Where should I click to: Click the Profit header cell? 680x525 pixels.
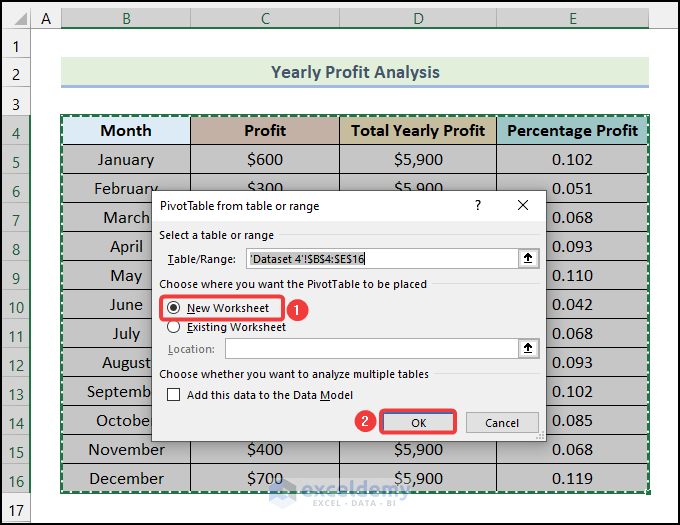pyautogui.click(x=265, y=130)
